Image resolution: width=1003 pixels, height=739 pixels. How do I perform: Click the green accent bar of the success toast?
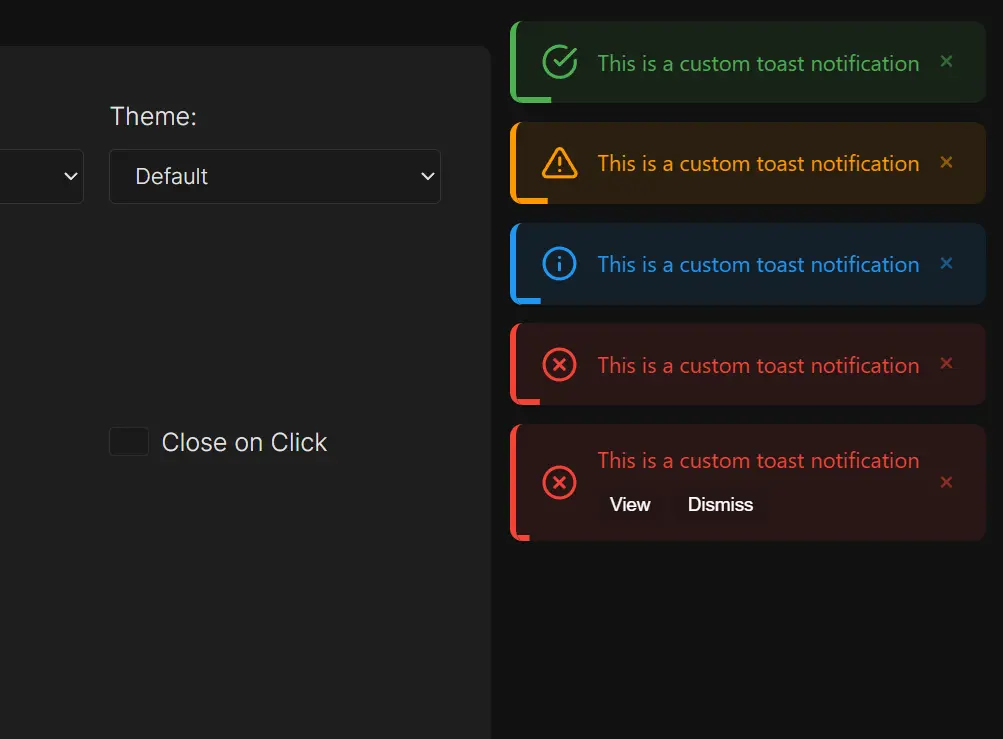[516, 62]
